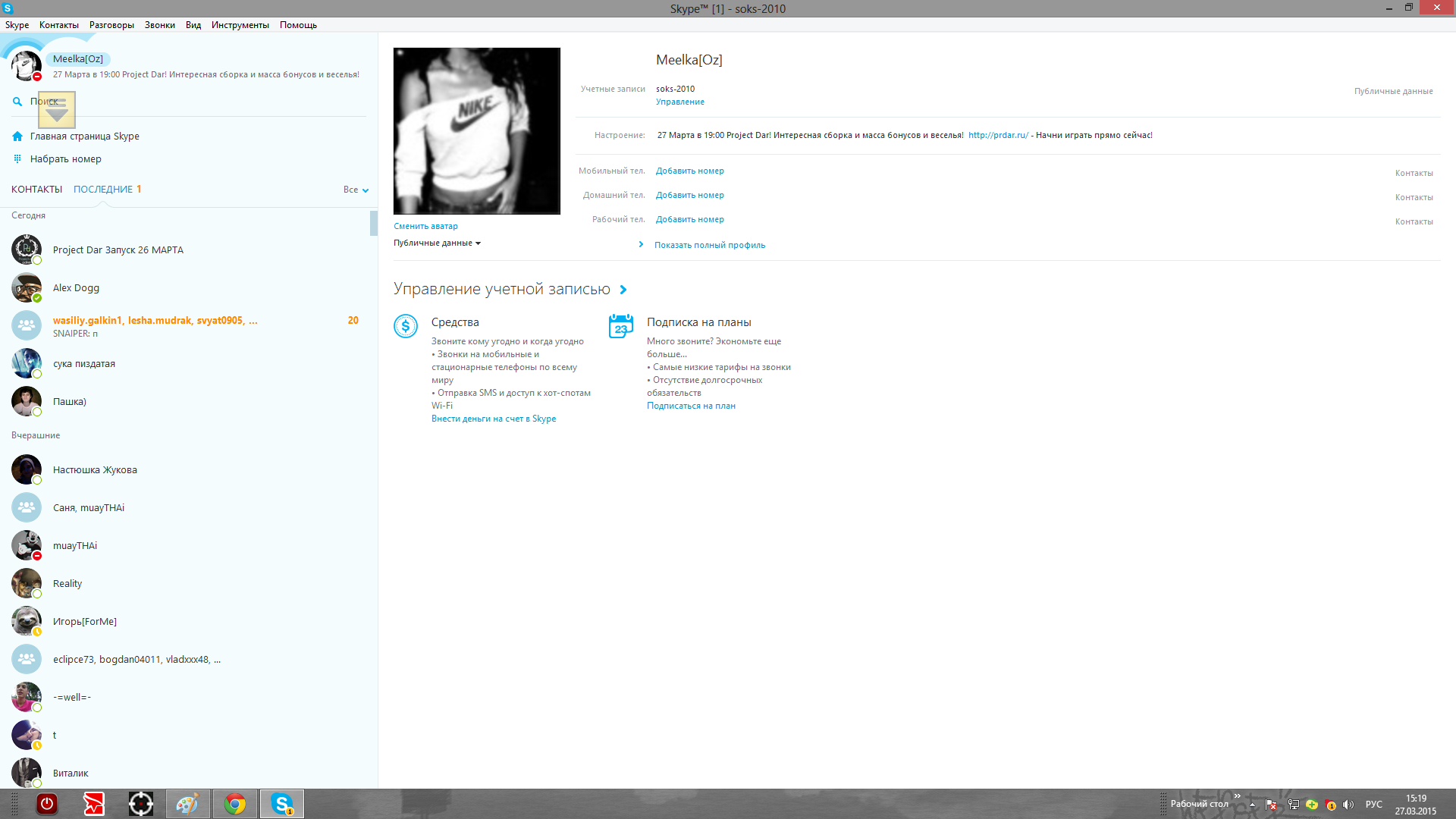1456x819 pixels.
Task: Open Все filter dropdown
Action: [356, 190]
